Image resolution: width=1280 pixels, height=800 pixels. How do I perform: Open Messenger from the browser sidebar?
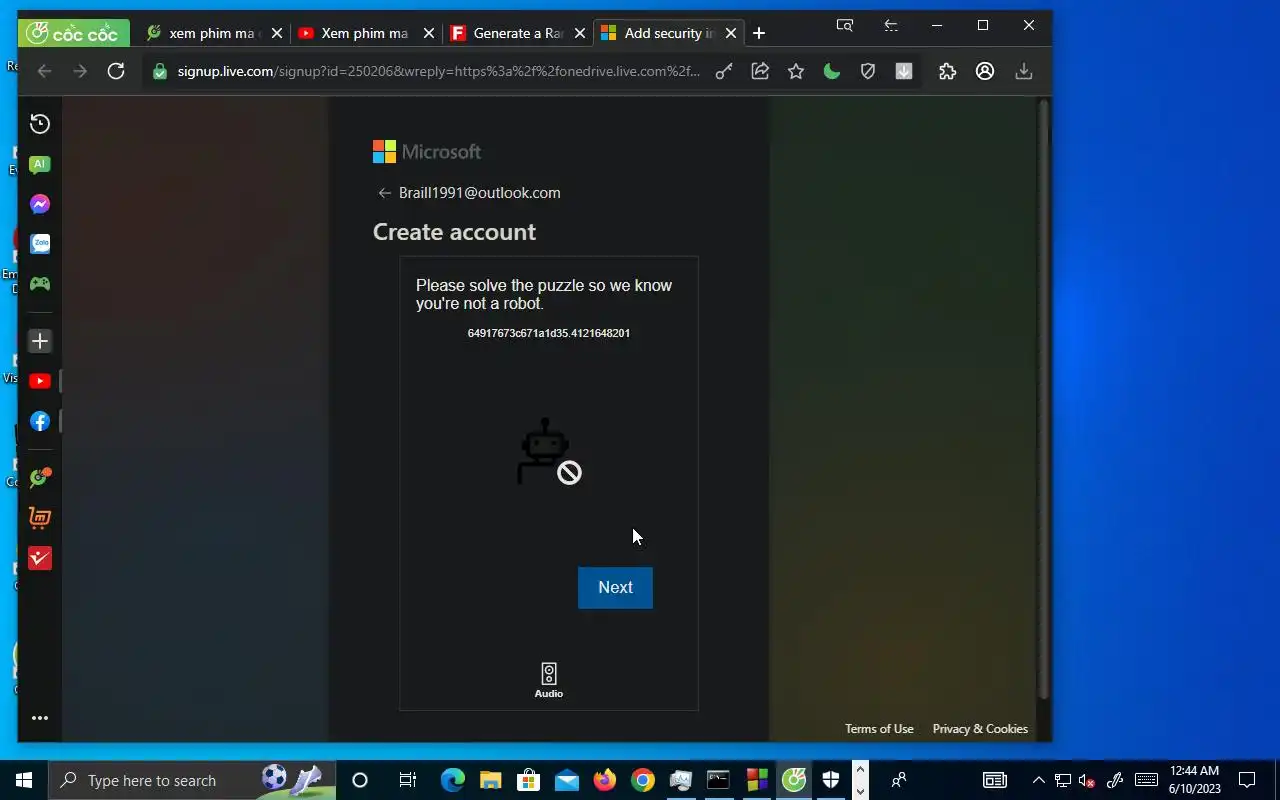point(40,204)
